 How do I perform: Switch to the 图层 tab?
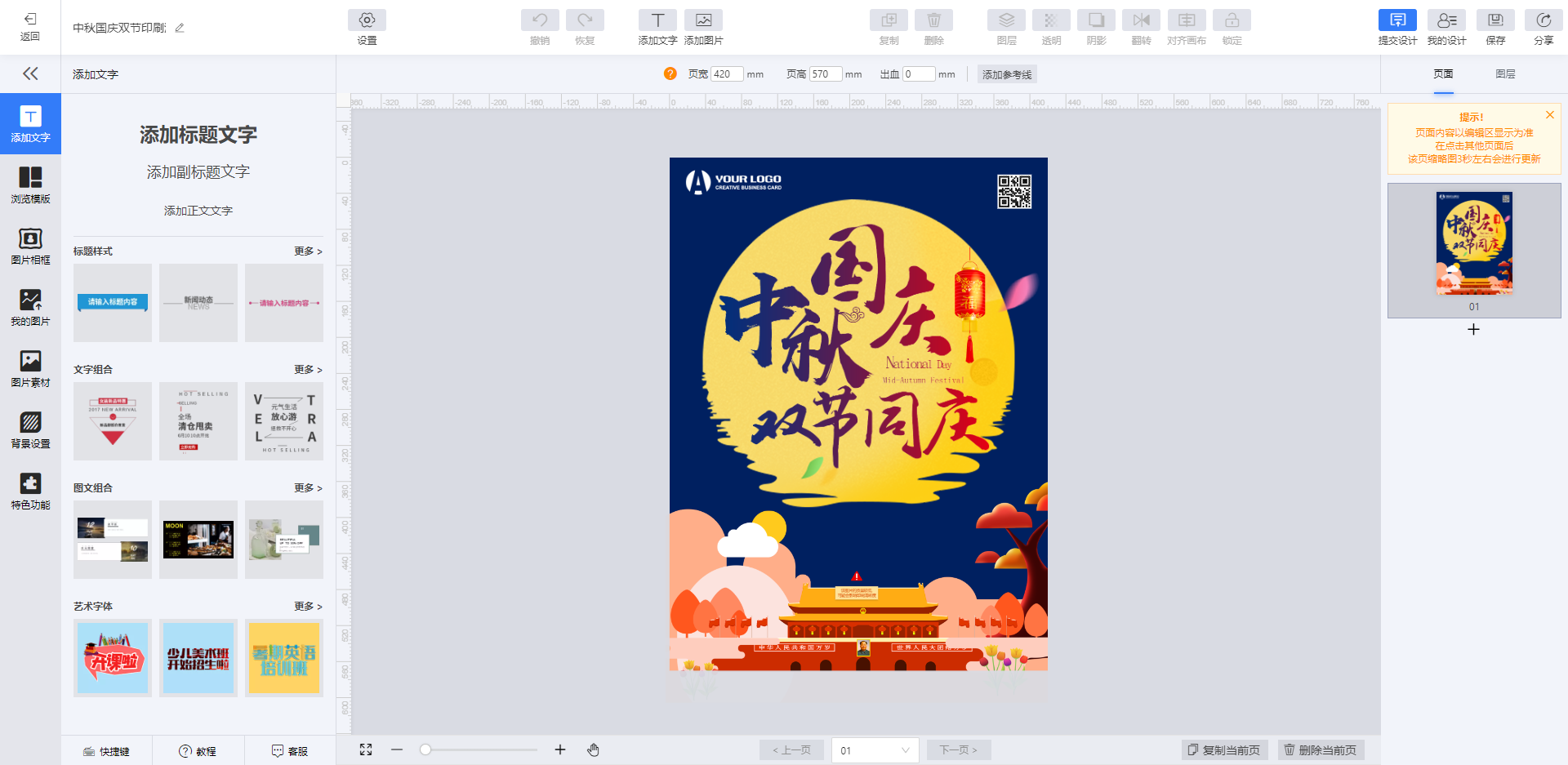[x=1505, y=74]
